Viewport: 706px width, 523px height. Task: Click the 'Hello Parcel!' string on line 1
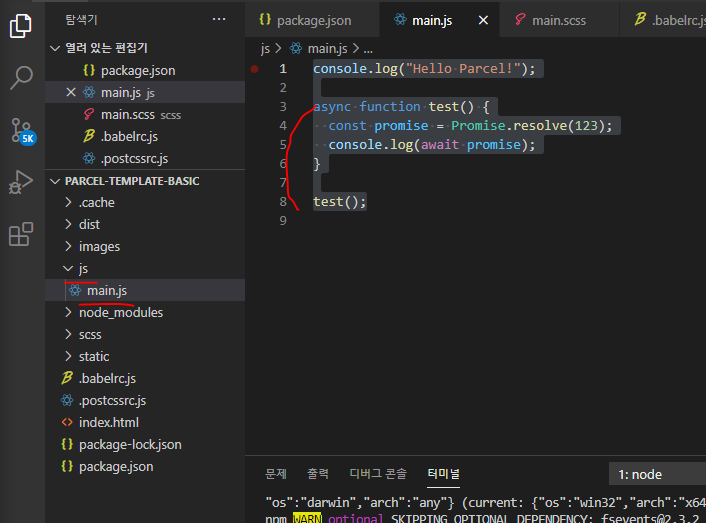point(463,69)
